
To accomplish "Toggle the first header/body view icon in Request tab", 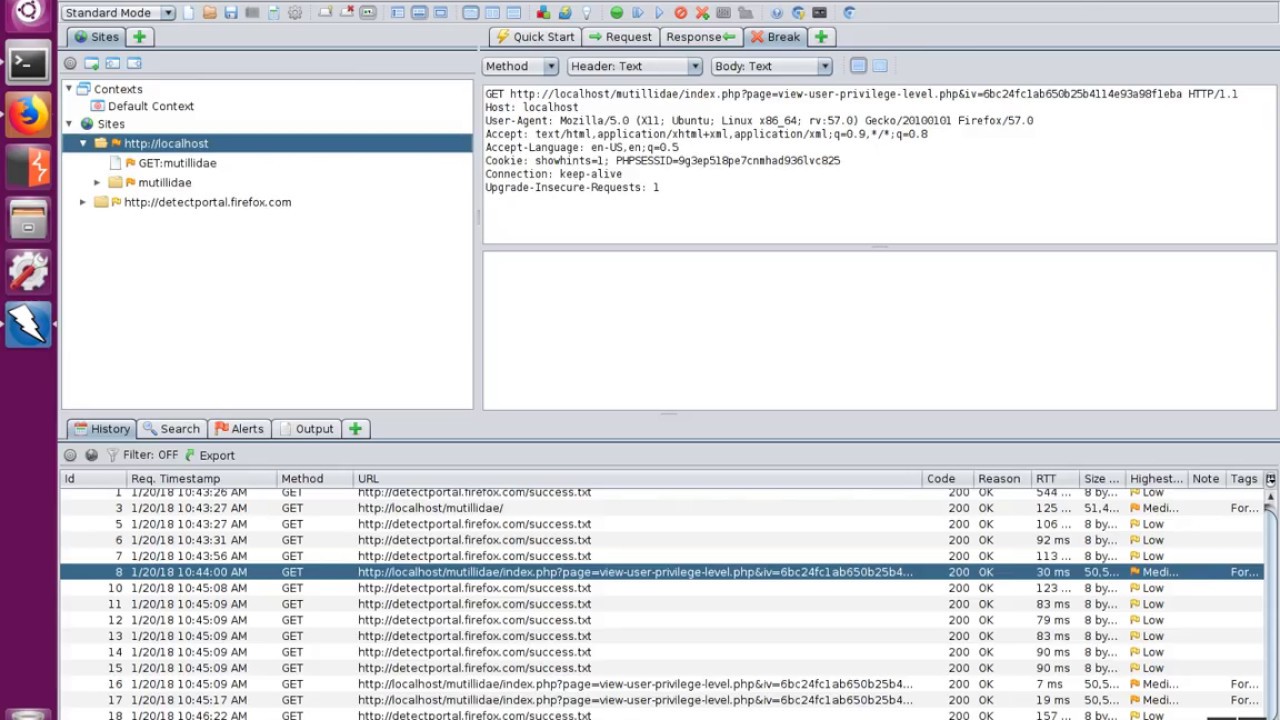I will click(858, 66).
